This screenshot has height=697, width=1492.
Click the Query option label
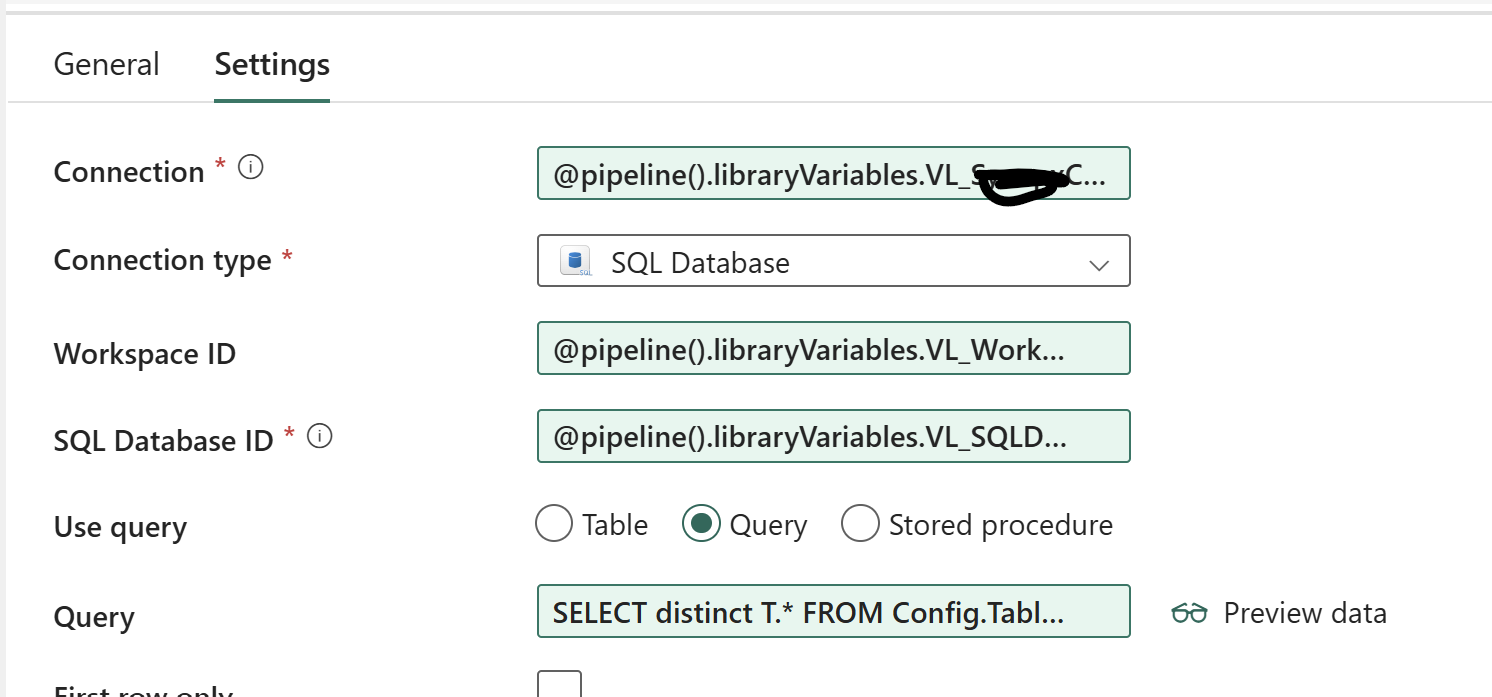pos(768,525)
